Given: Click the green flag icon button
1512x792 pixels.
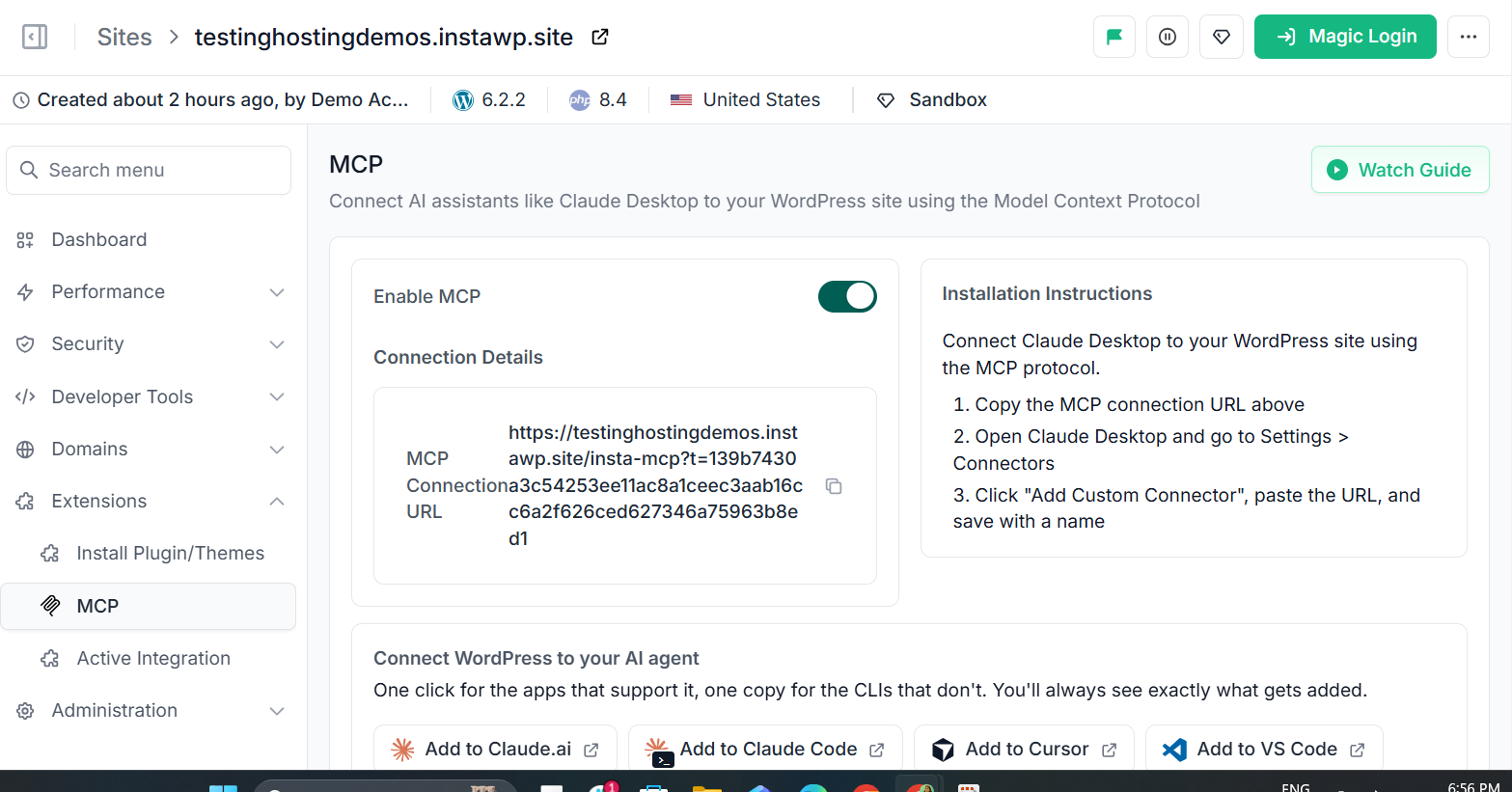Looking at the screenshot, I should (1114, 37).
